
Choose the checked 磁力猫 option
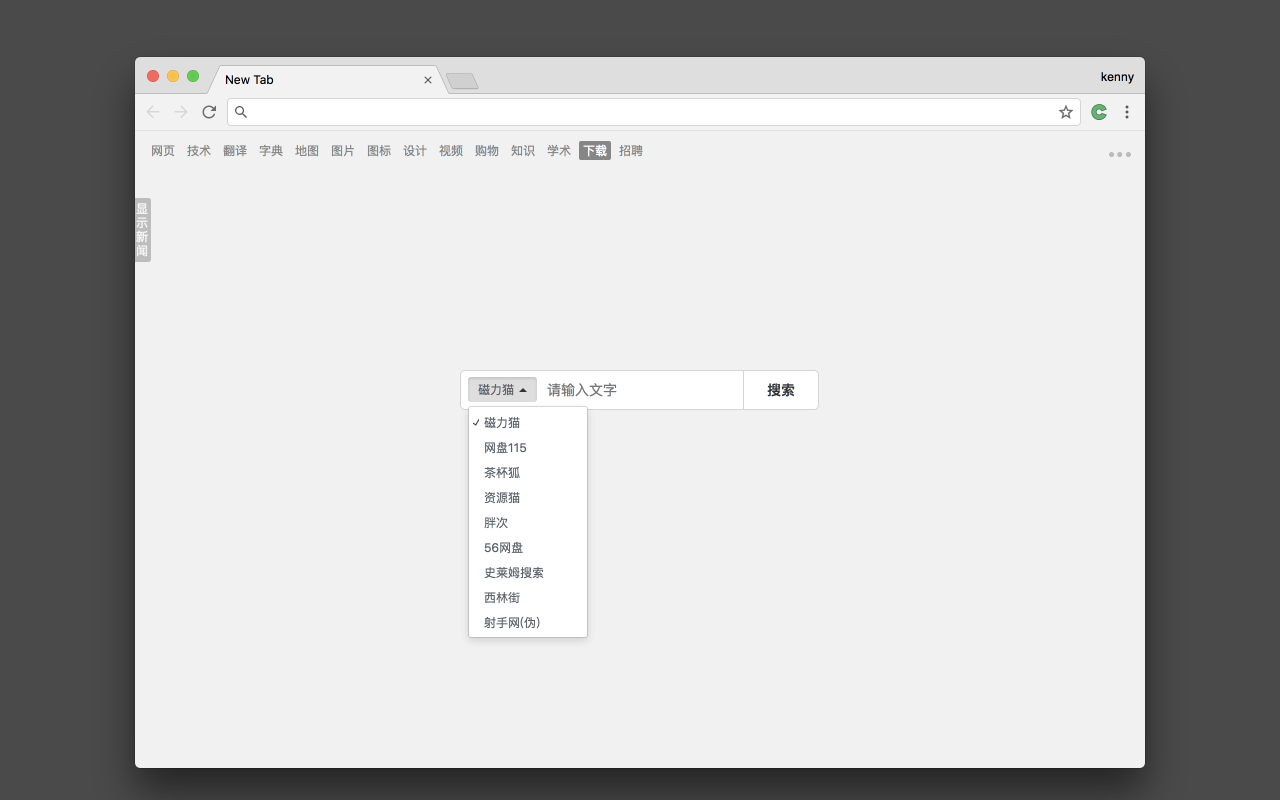(528, 423)
